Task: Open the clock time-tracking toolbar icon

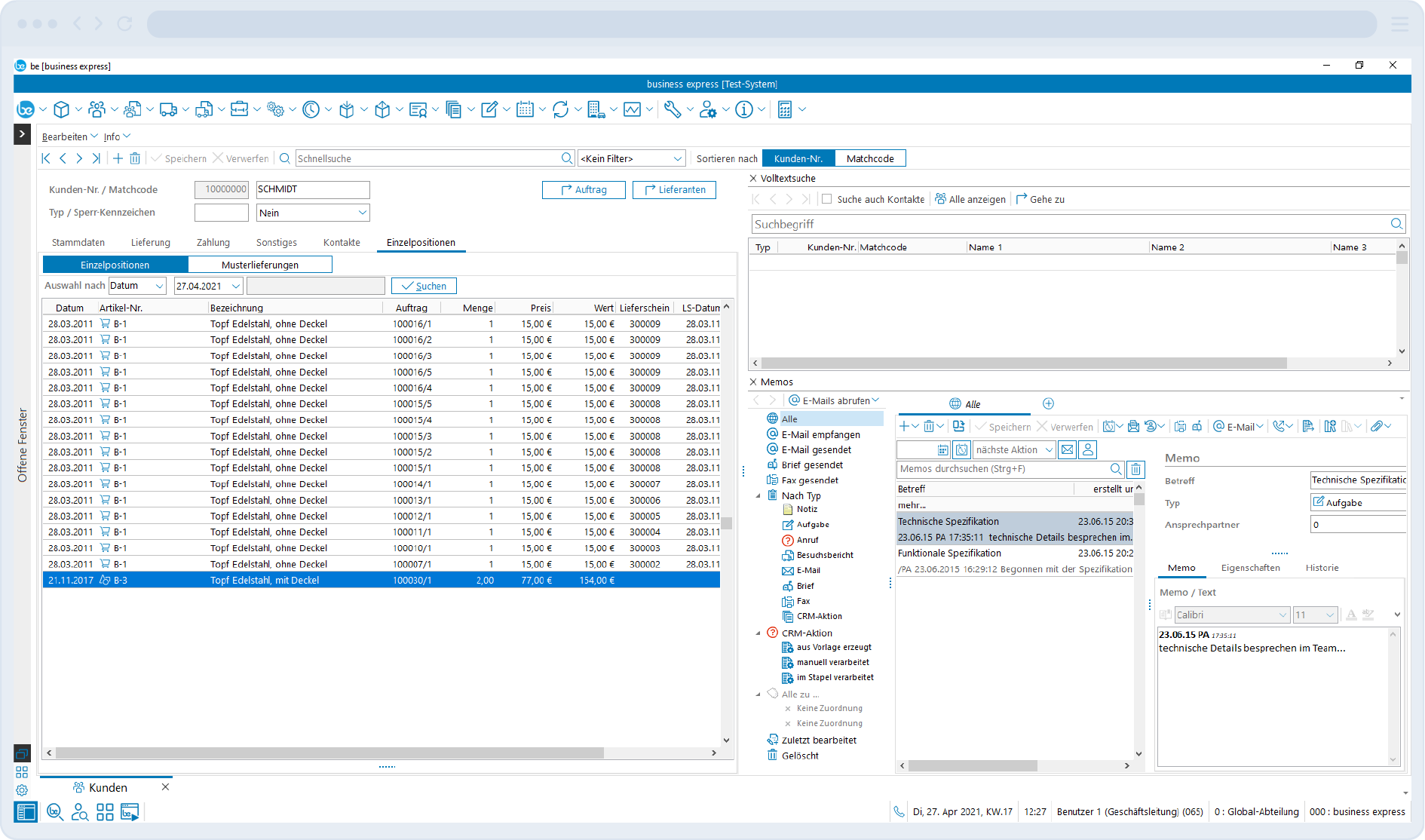Action: click(311, 110)
